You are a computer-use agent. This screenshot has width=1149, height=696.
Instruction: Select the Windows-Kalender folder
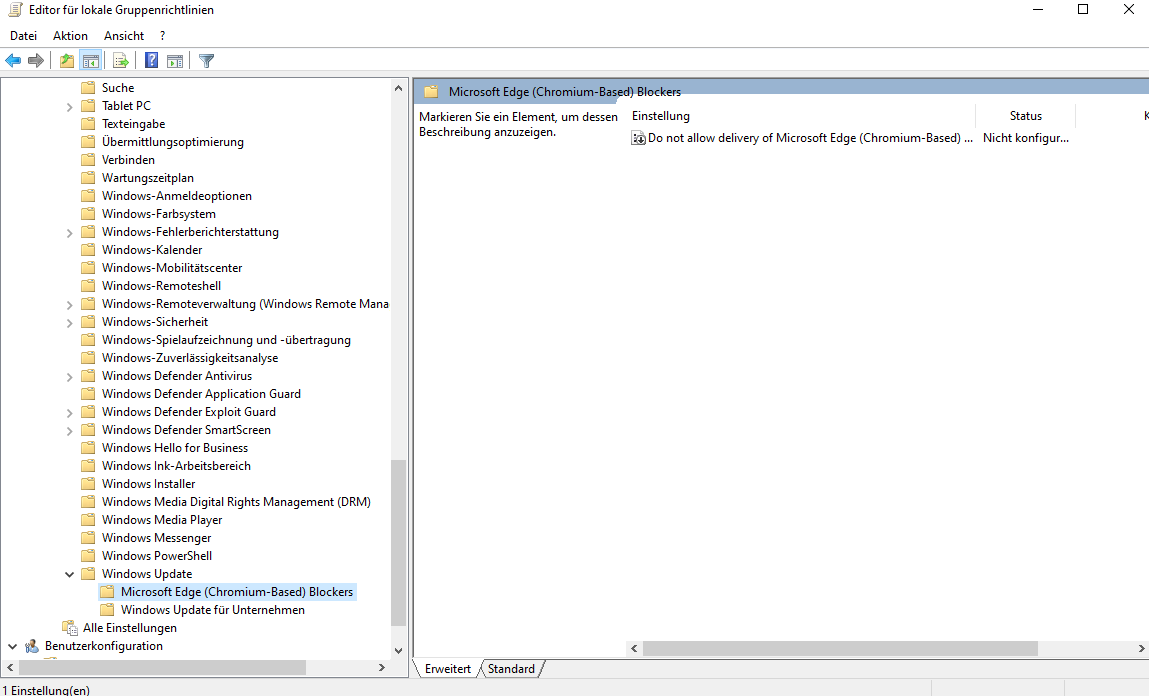click(152, 250)
